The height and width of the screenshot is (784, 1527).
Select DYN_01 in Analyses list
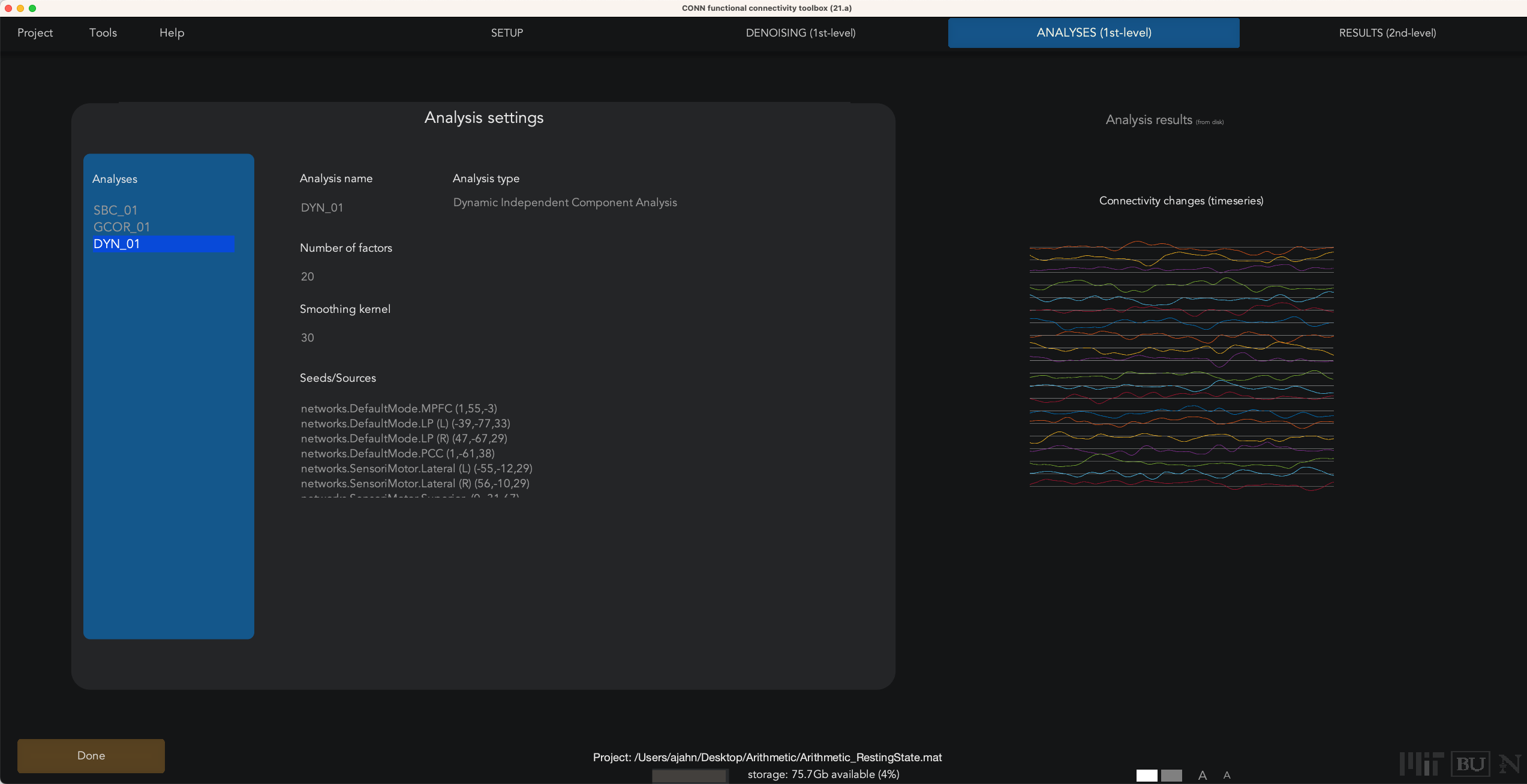(163, 244)
